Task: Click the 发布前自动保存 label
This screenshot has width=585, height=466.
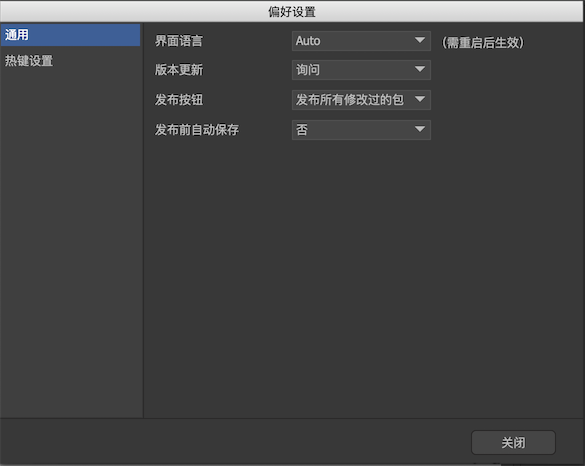Action: tap(197, 130)
